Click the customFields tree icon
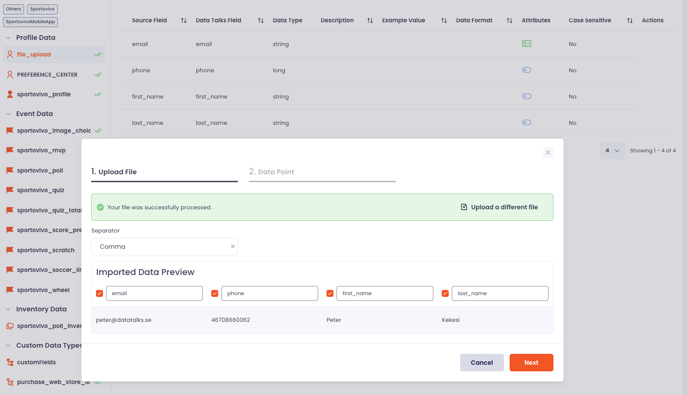This screenshot has height=395, width=688. click(10, 363)
